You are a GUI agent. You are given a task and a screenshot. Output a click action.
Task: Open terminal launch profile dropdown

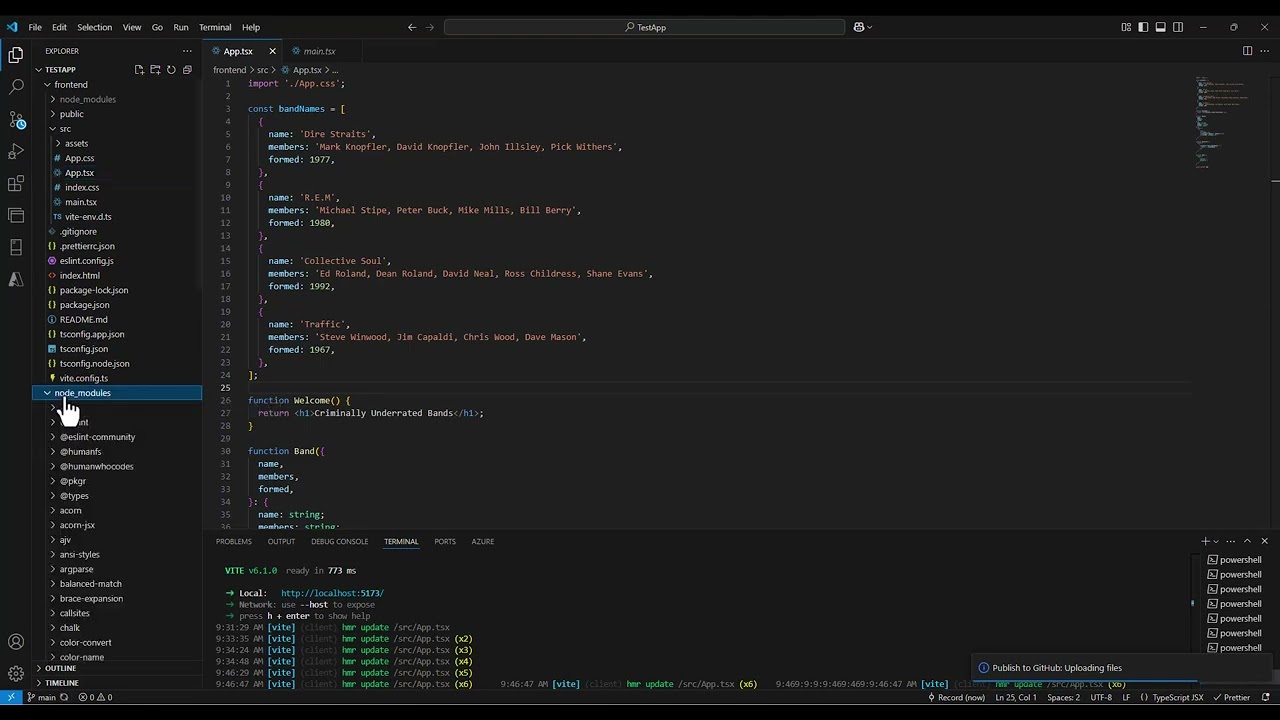[1216, 541]
